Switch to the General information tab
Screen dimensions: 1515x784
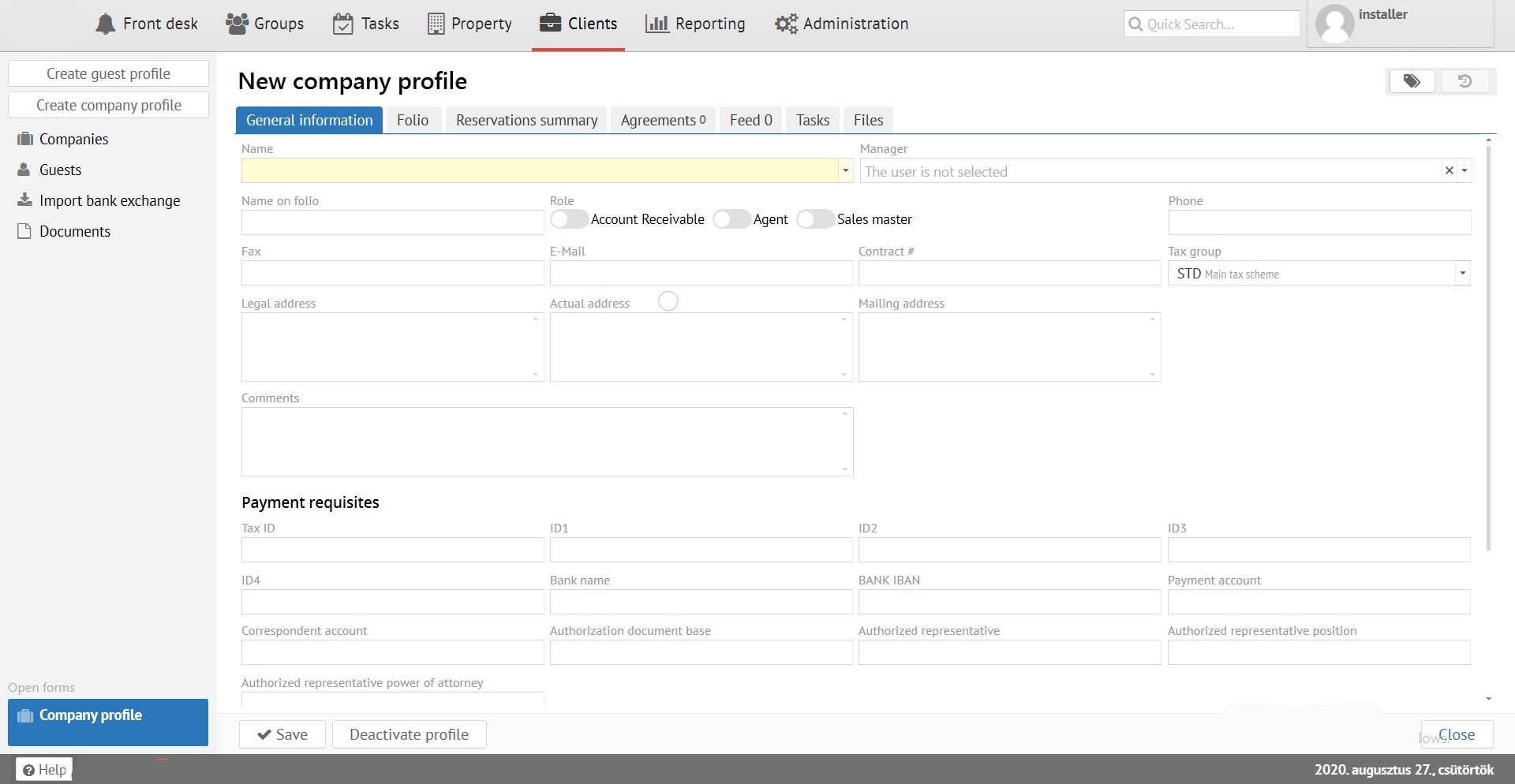tap(309, 120)
